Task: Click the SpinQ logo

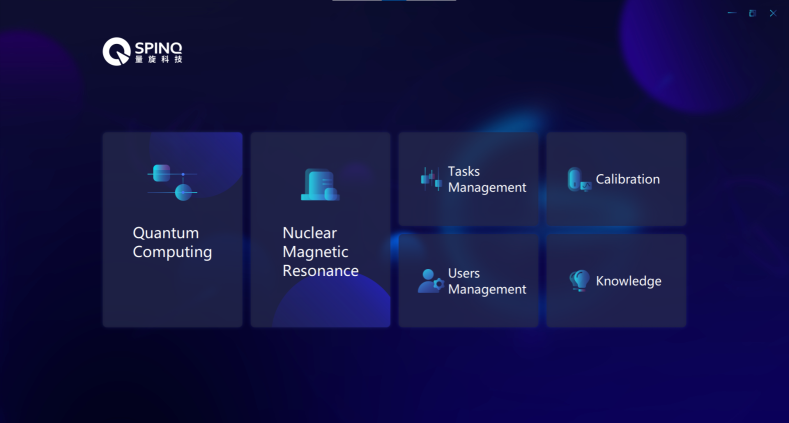Action: click(142, 51)
